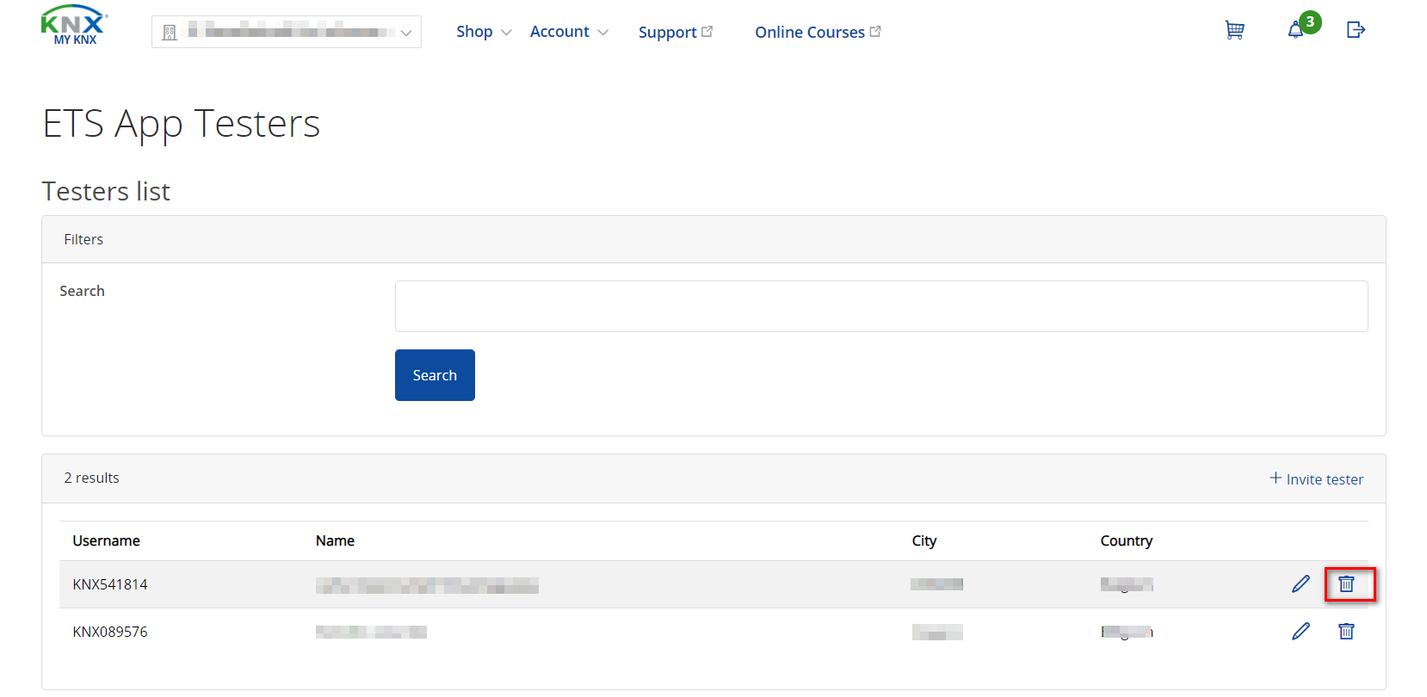Viewport: 1427px width, 697px height.
Task: Click the blue Search button
Action: (x=435, y=375)
